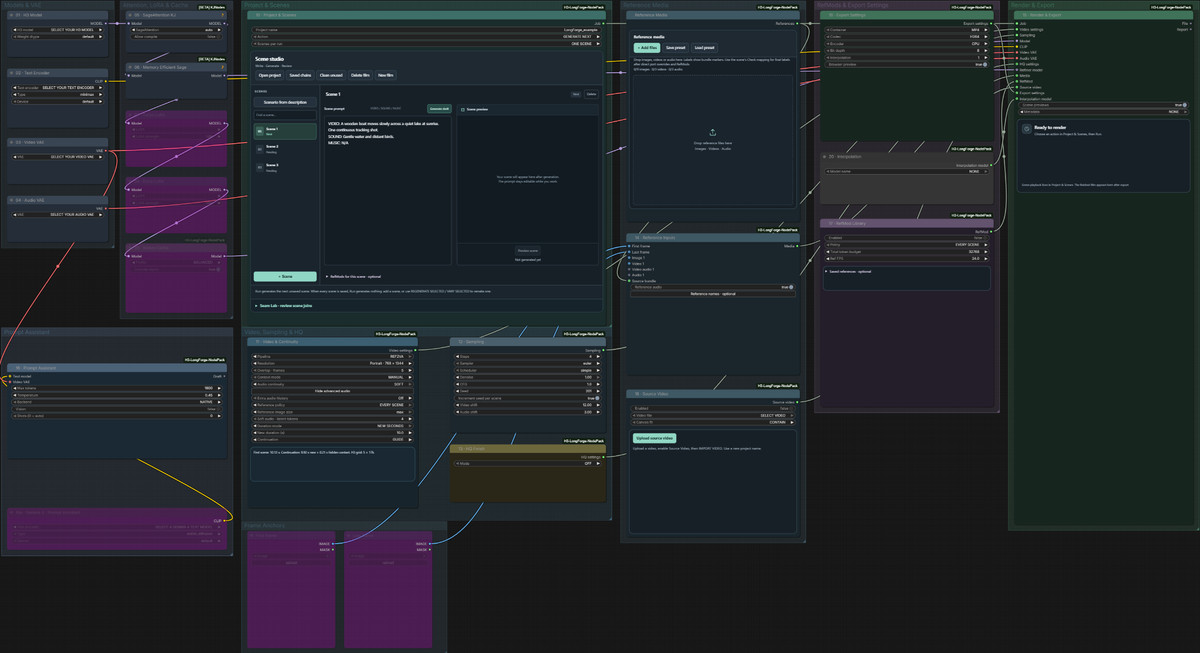Click the Ready to render status icon
The width and height of the screenshot is (1200, 653).
[x=1027, y=129]
